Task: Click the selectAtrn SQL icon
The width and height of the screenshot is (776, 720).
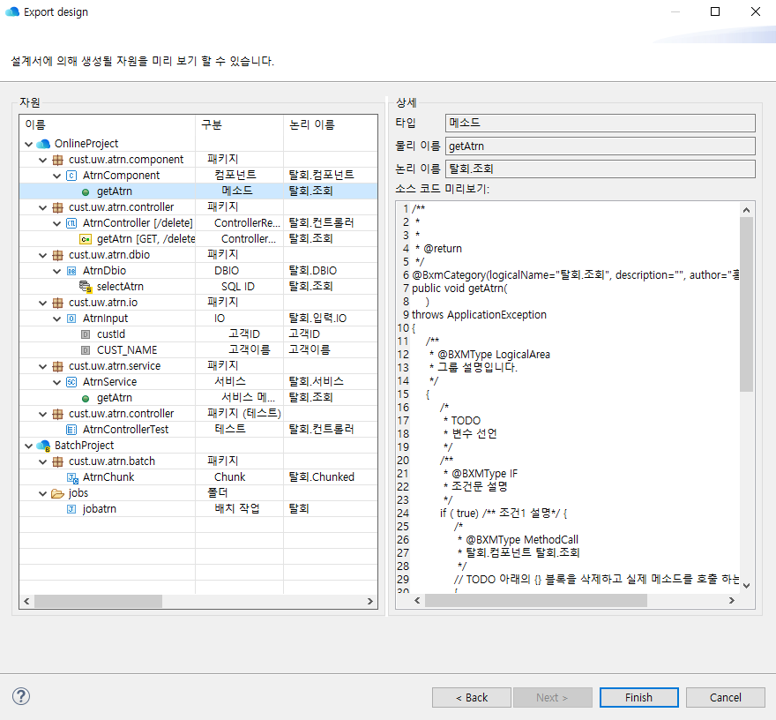Action: point(85,286)
